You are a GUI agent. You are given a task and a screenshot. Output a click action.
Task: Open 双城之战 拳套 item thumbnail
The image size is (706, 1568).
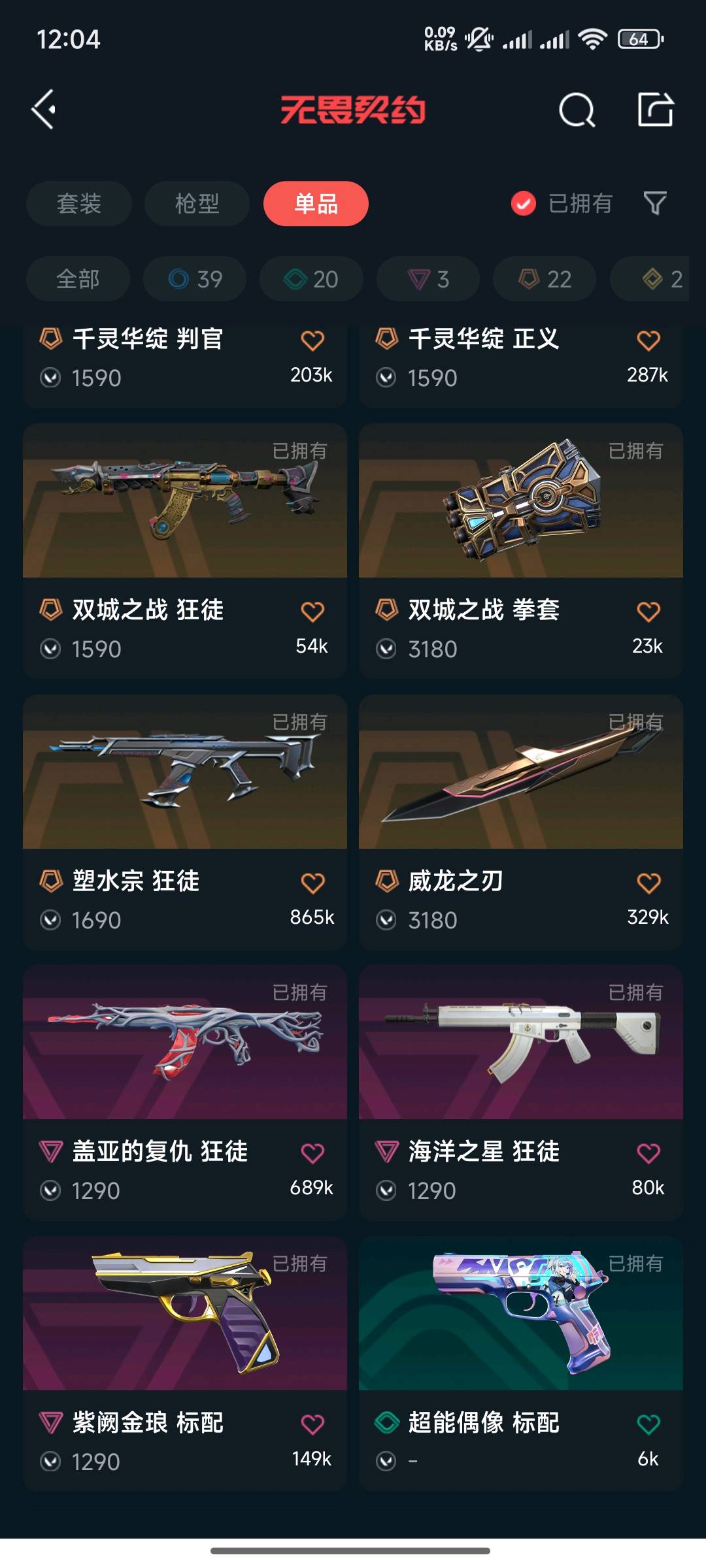click(x=521, y=500)
